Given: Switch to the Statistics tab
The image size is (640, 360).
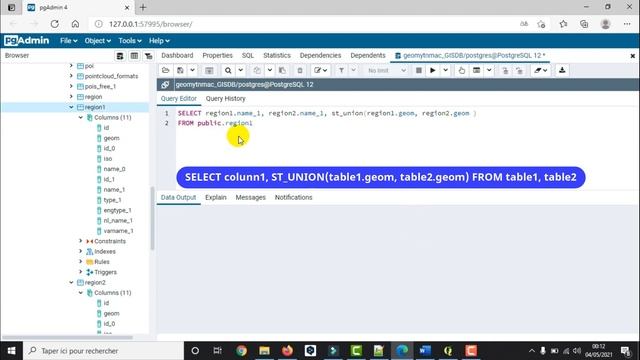Looking at the screenshot, I should 277,56.
